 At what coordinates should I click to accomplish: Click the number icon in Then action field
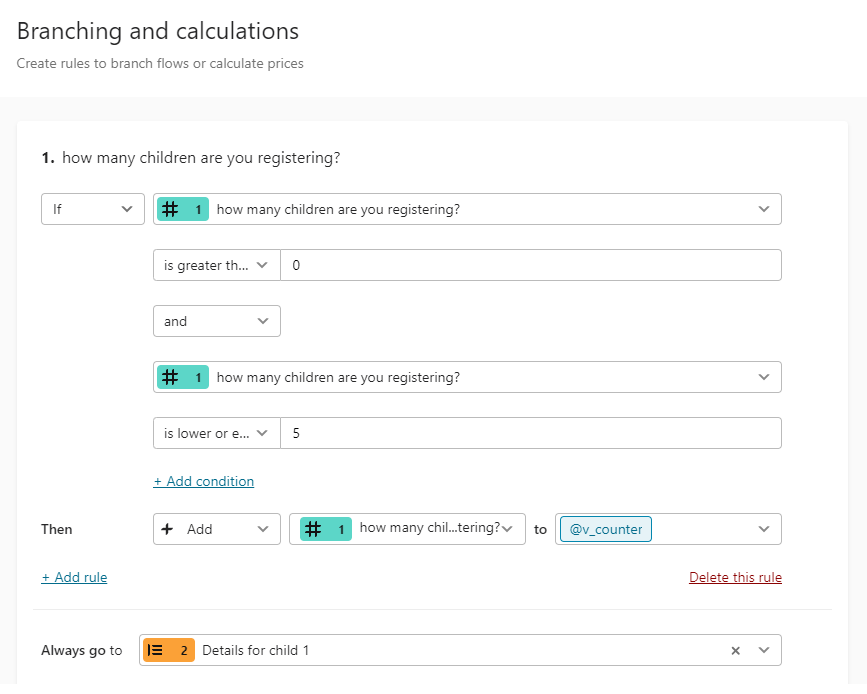click(x=313, y=530)
